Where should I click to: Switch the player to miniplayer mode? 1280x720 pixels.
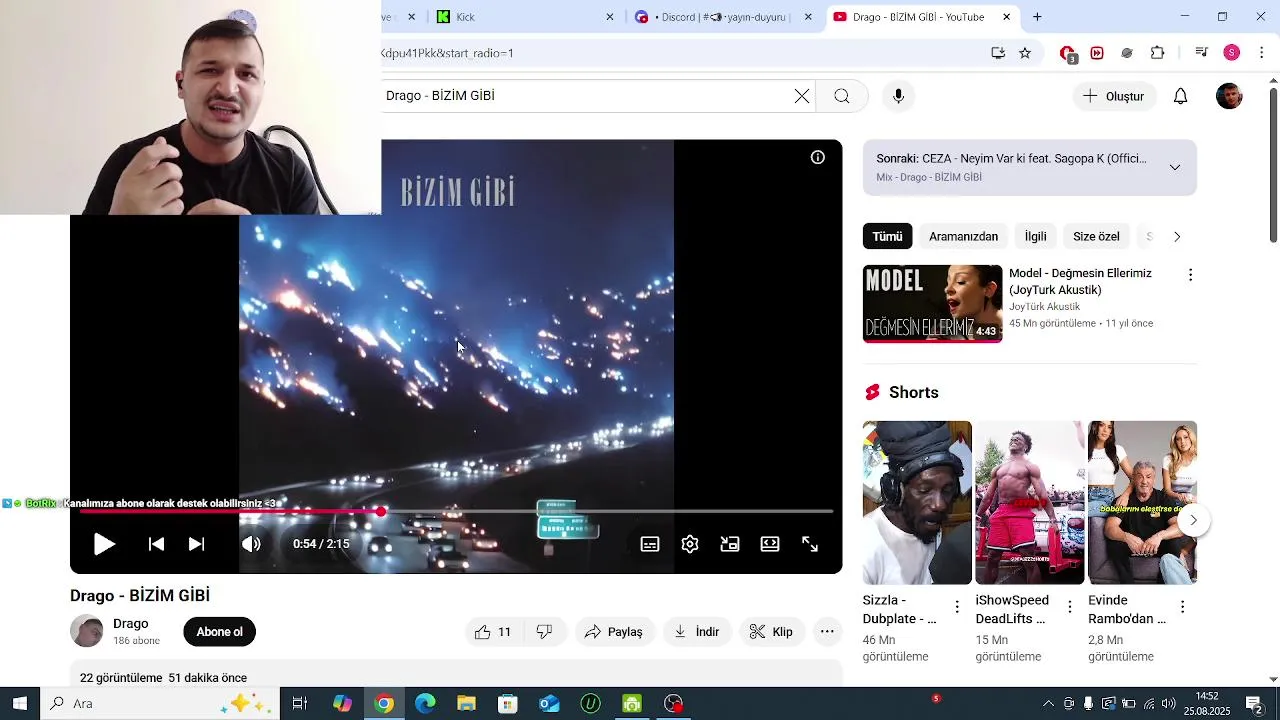point(730,544)
